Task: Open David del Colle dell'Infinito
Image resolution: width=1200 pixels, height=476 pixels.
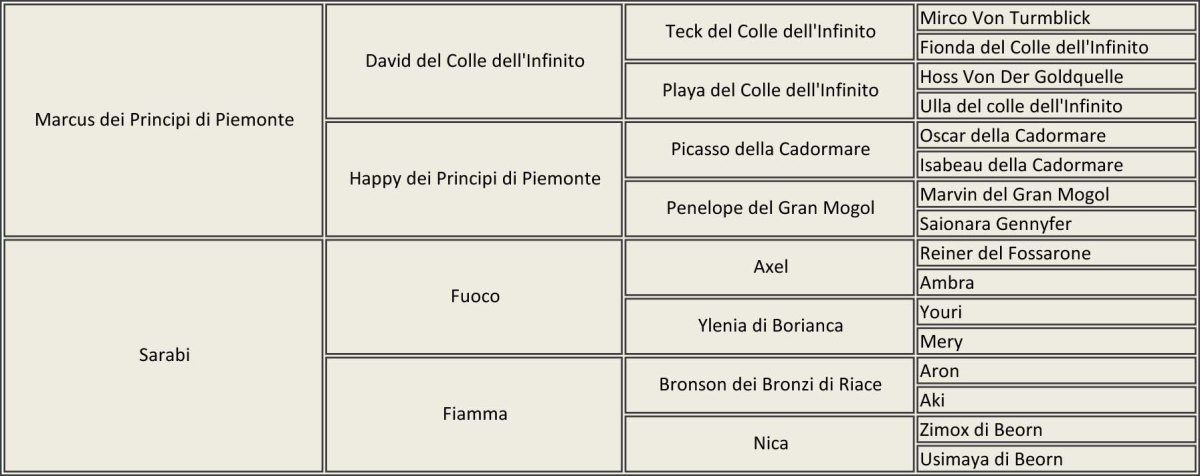Action: coord(474,61)
